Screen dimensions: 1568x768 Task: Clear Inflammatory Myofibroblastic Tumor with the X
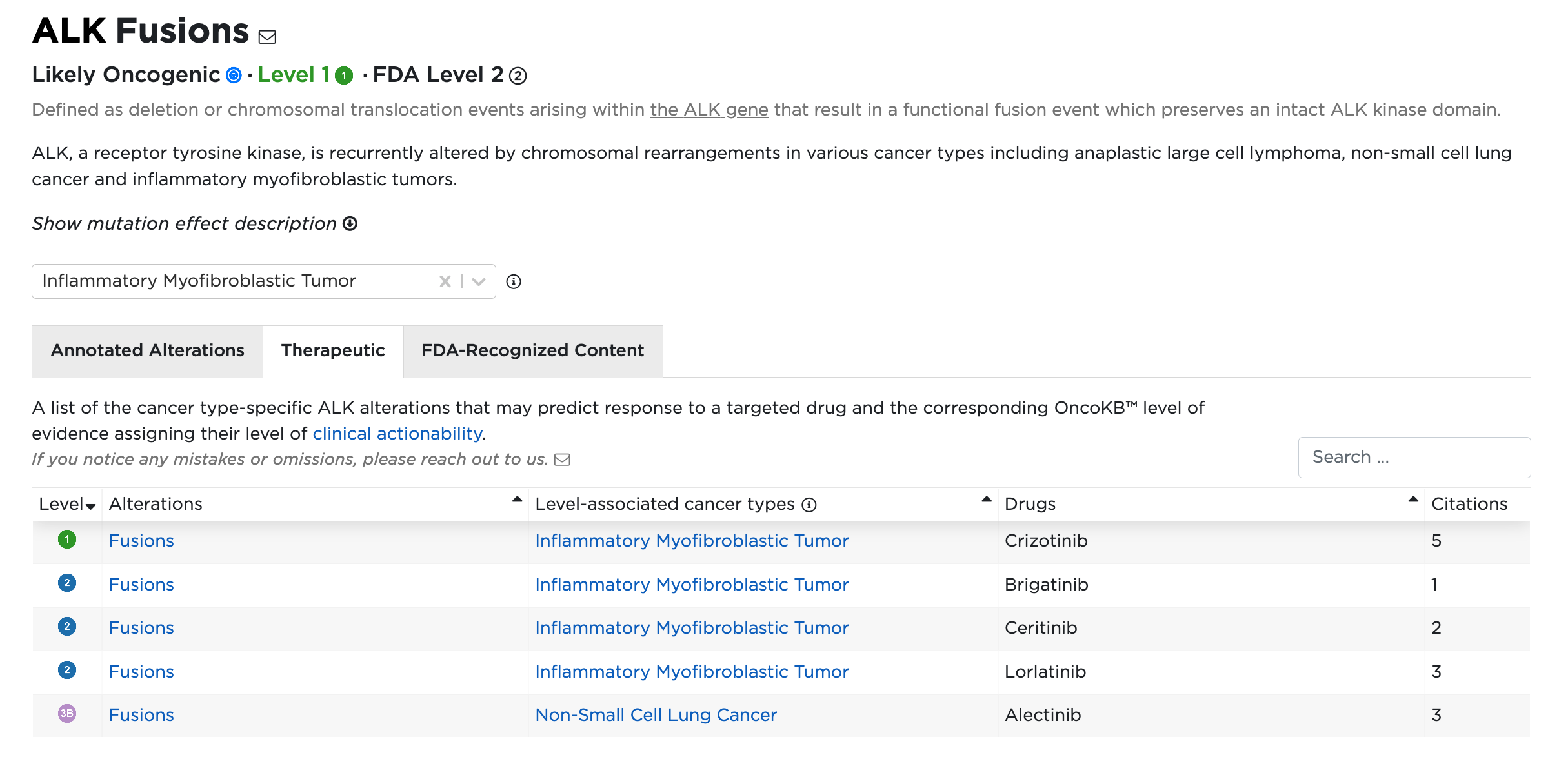(444, 281)
